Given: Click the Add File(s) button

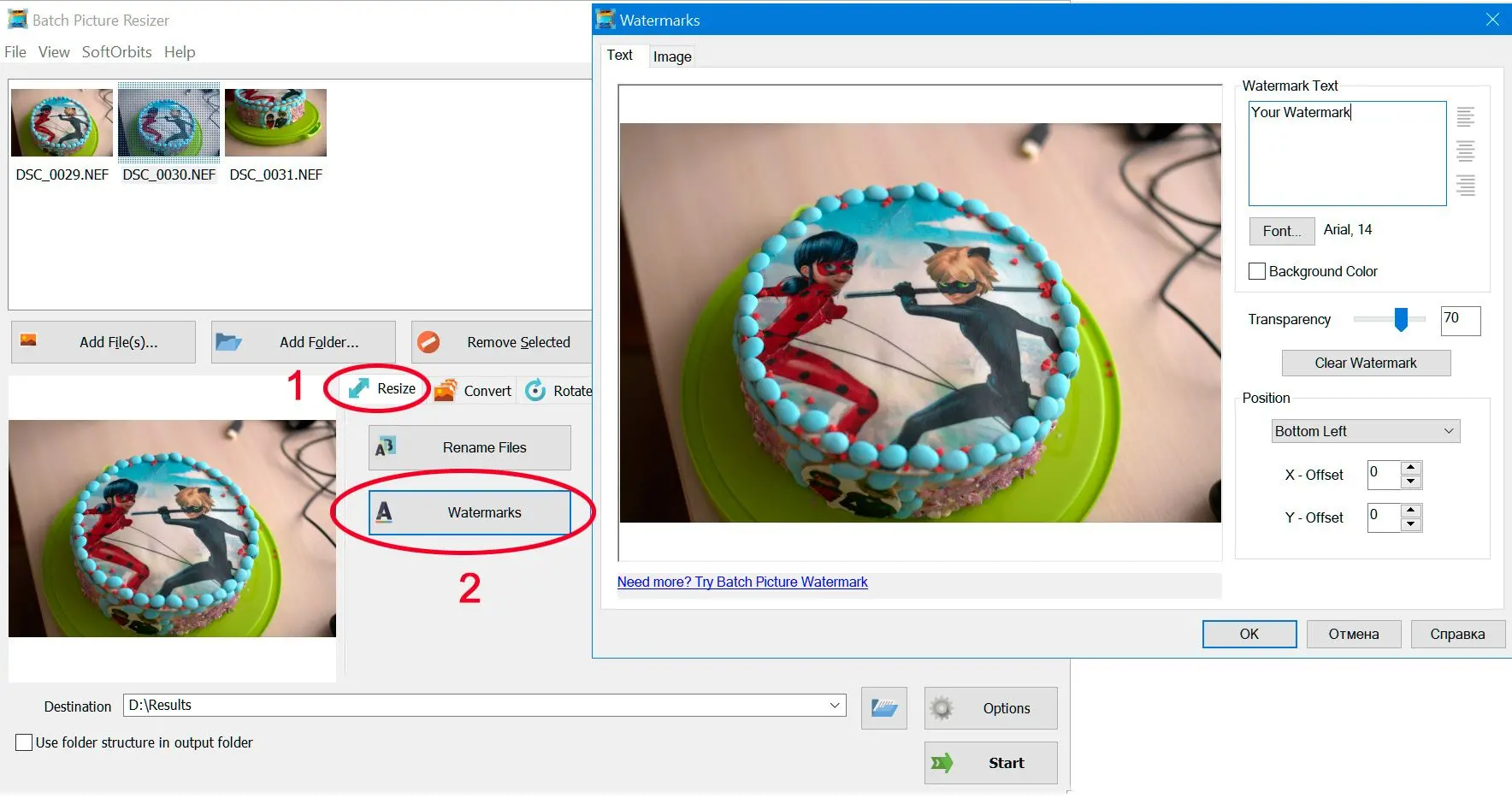Looking at the screenshot, I should [x=103, y=342].
